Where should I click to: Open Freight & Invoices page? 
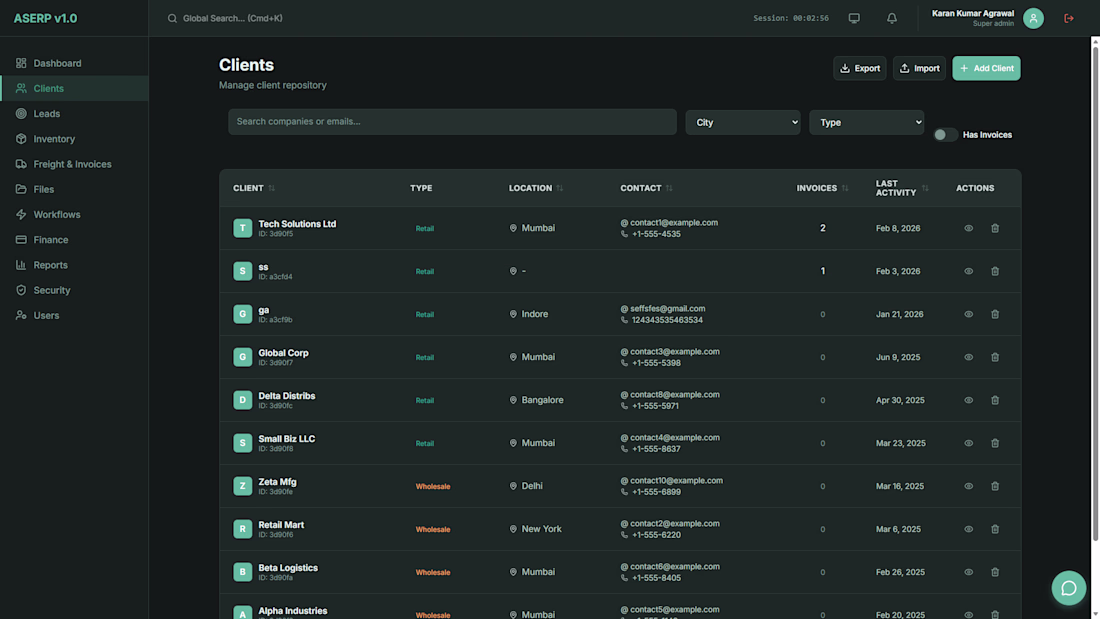[x=74, y=164]
